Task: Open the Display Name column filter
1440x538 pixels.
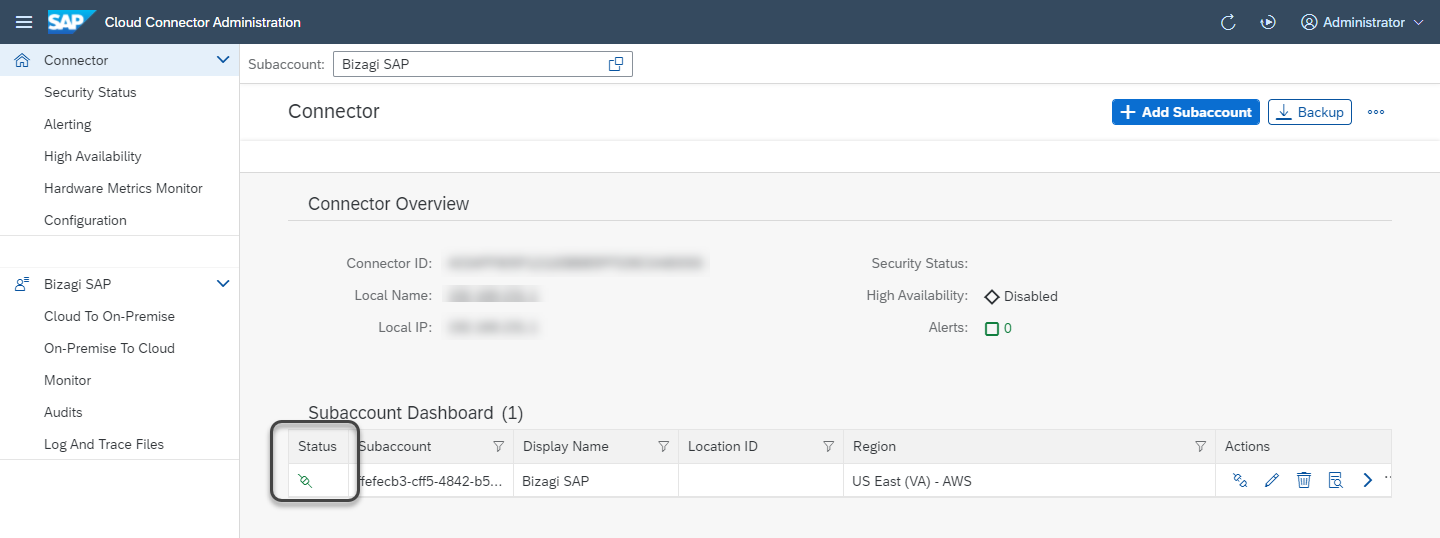Action: [663, 446]
